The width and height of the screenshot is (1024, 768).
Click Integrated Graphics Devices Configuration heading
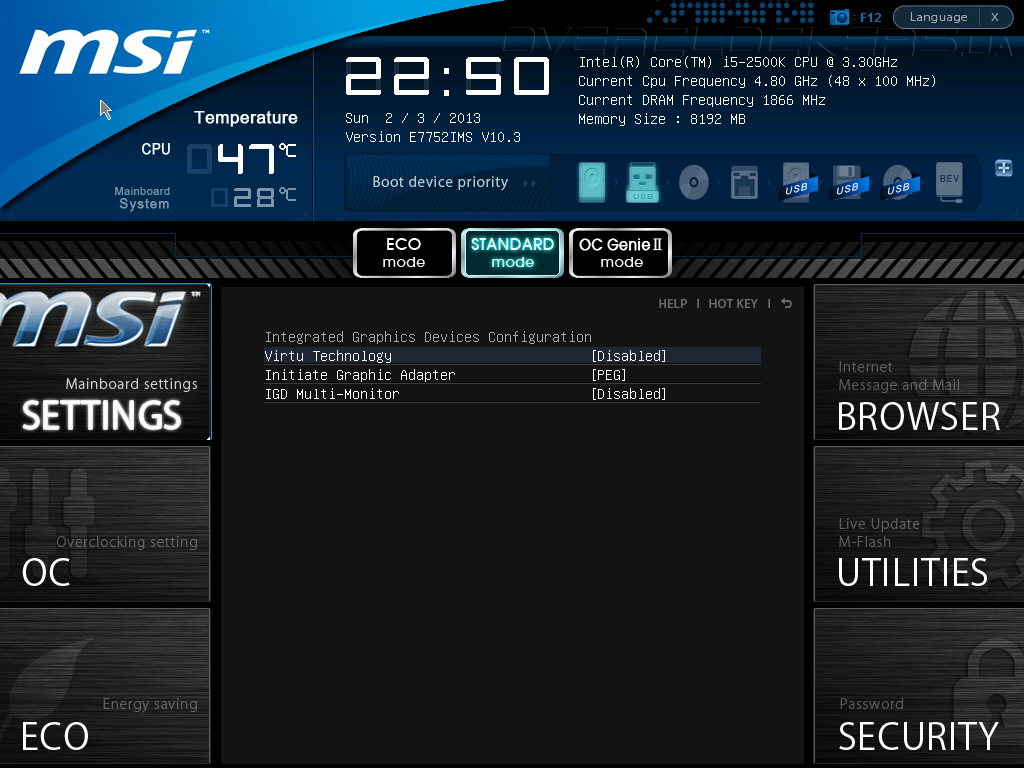[428, 337]
